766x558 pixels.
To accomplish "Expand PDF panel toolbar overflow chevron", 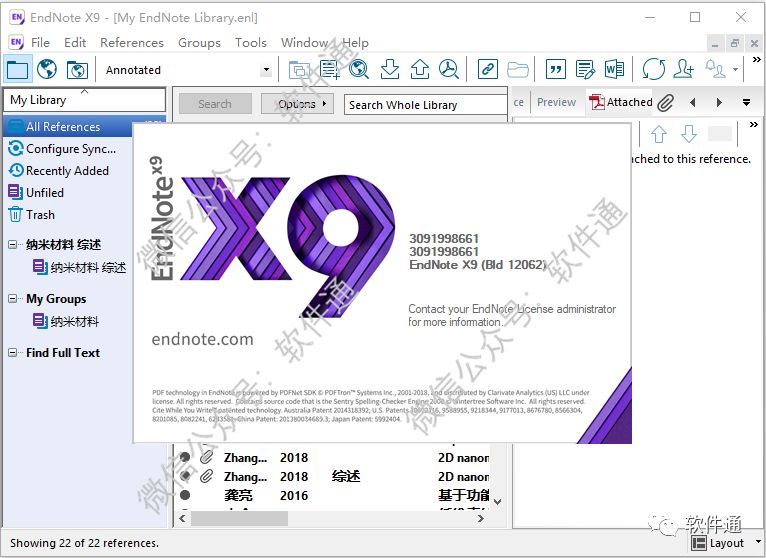I will coord(754,125).
